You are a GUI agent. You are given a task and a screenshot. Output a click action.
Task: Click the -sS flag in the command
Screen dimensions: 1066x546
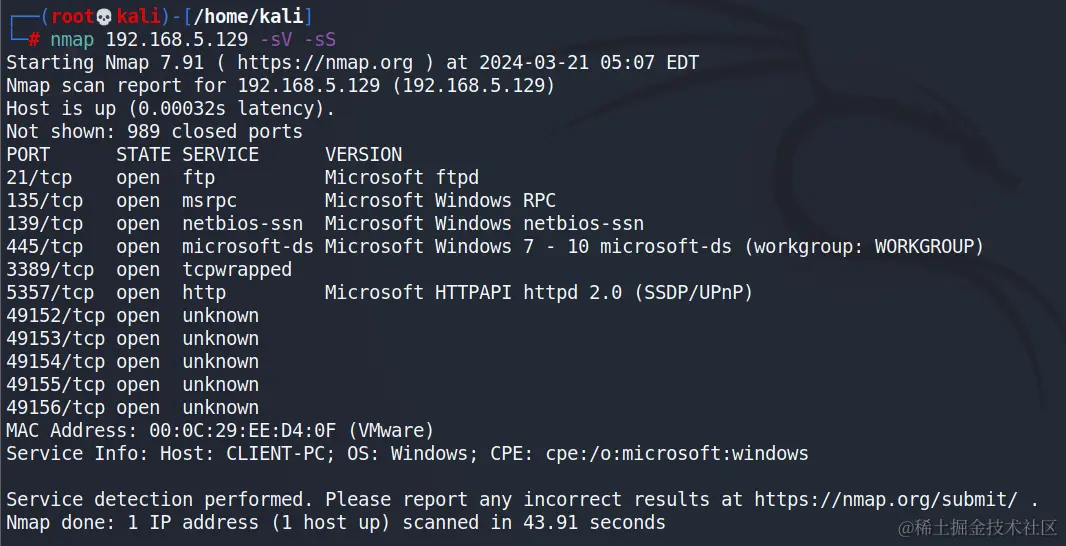[x=320, y=39]
